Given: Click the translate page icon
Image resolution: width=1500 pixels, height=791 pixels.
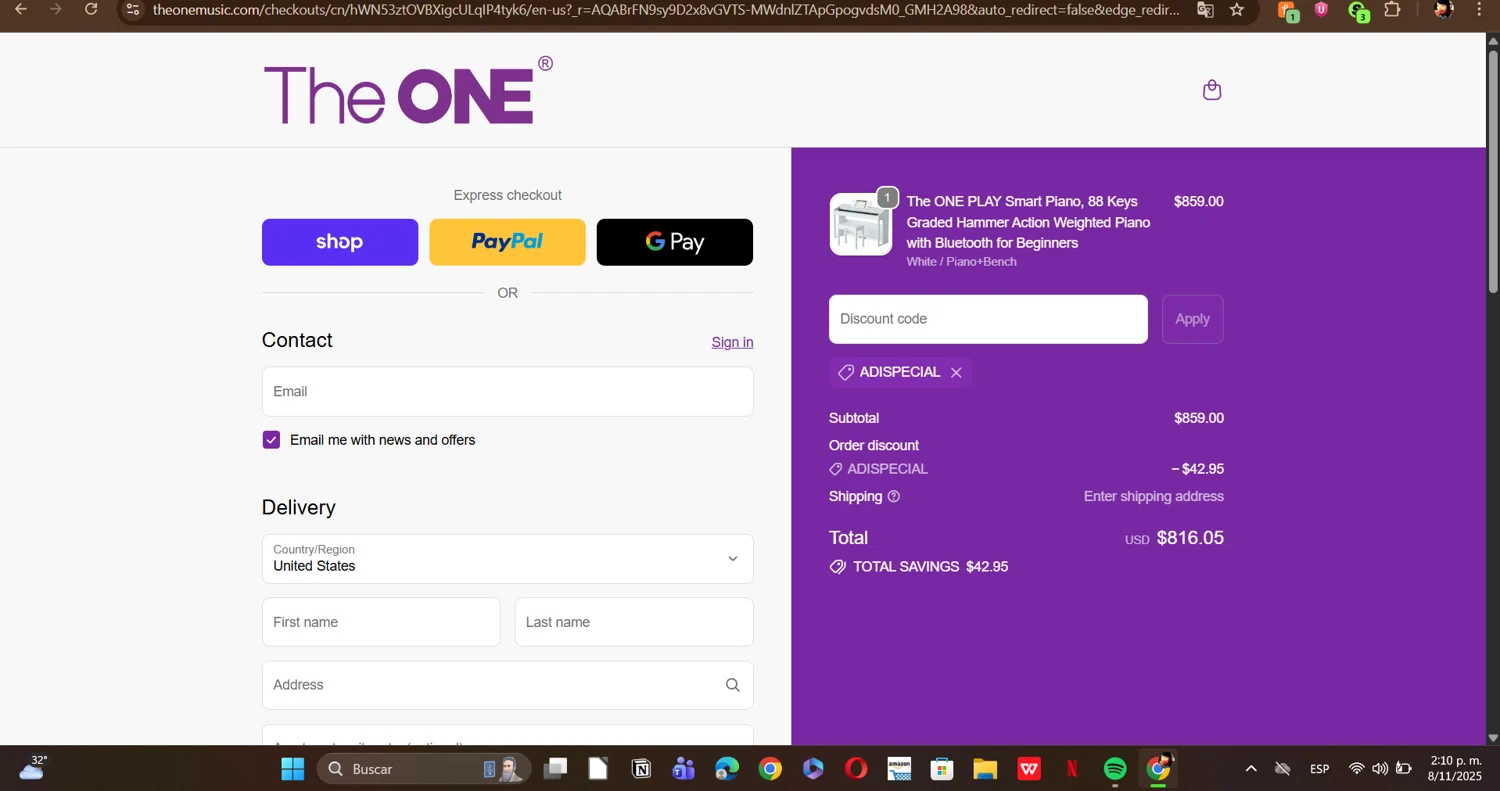Looking at the screenshot, I should coord(1206,10).
